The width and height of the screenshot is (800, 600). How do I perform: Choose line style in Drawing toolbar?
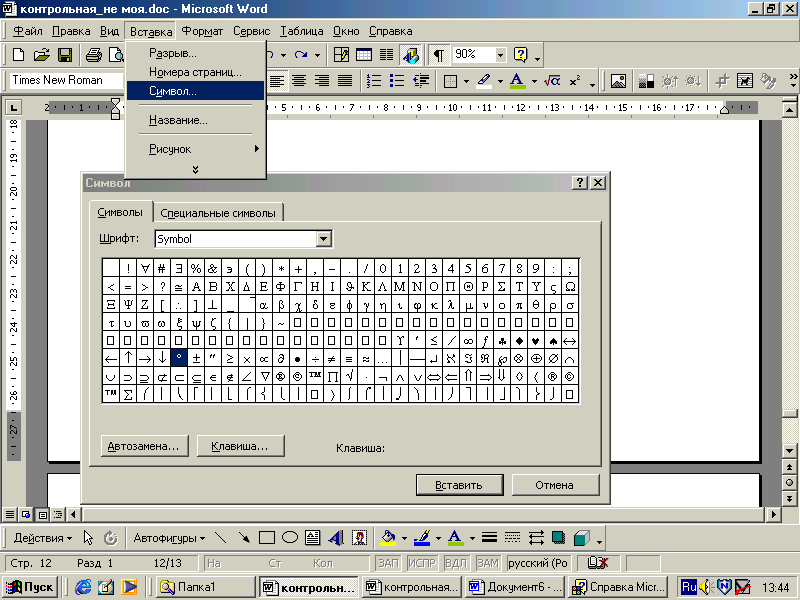coord(489,537)
